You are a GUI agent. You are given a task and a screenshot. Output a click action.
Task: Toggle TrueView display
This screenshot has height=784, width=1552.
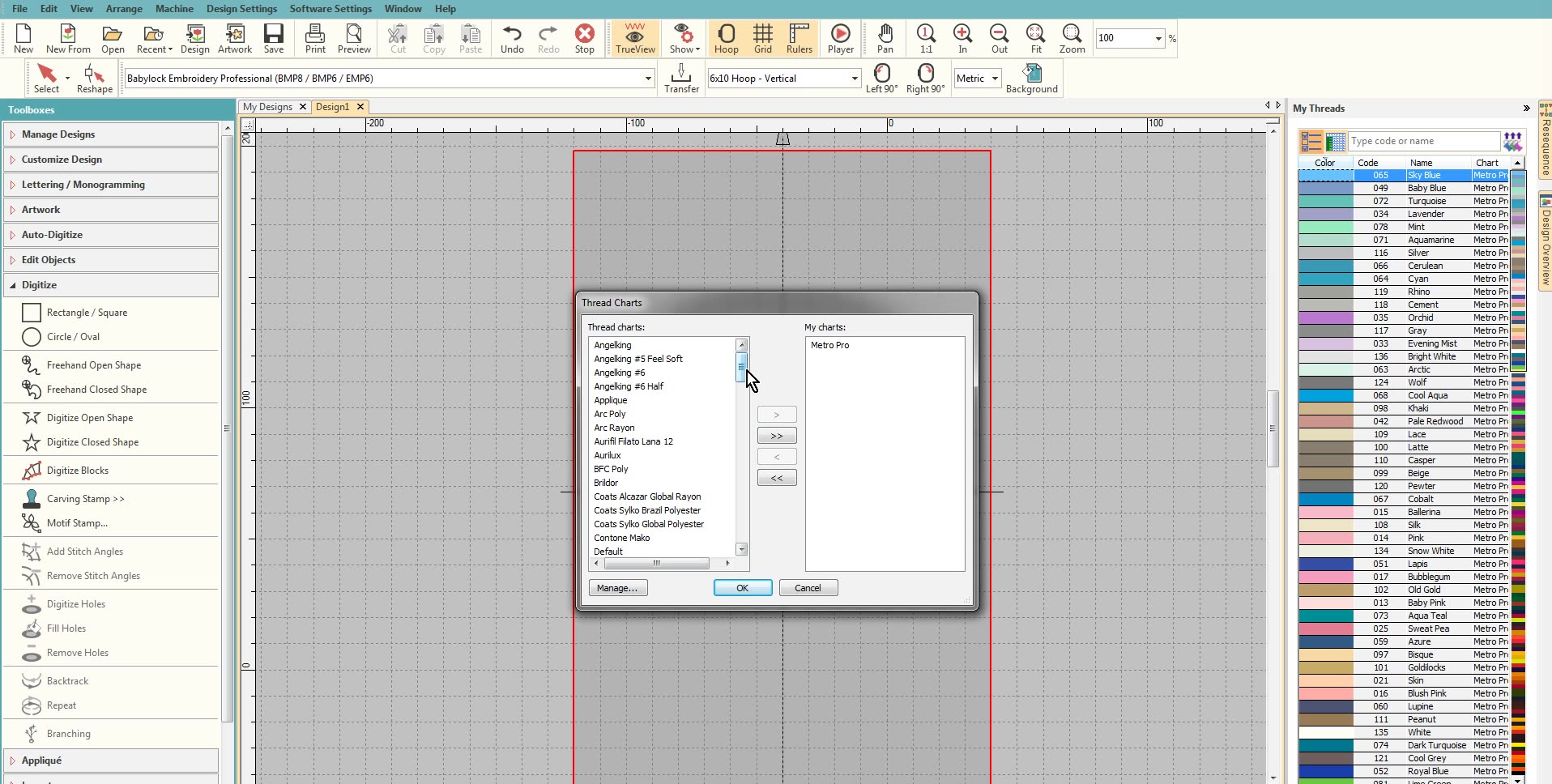[635, 38]
